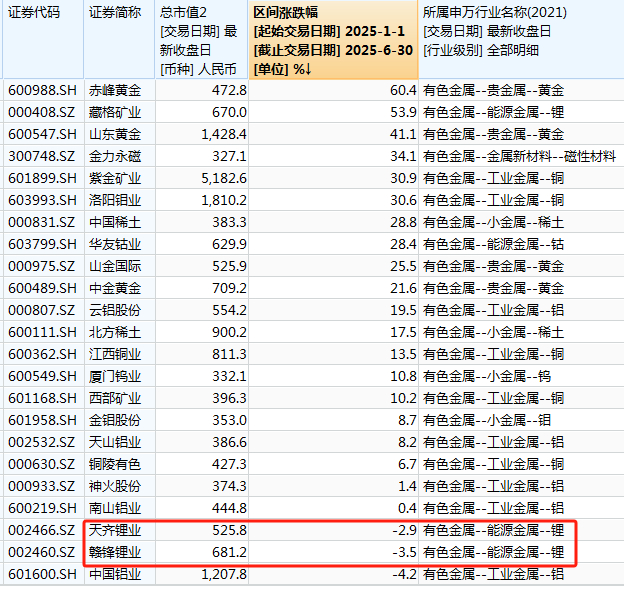Select the name cell 山金国际
624x590 pixels.
click(x=115, y=266)
